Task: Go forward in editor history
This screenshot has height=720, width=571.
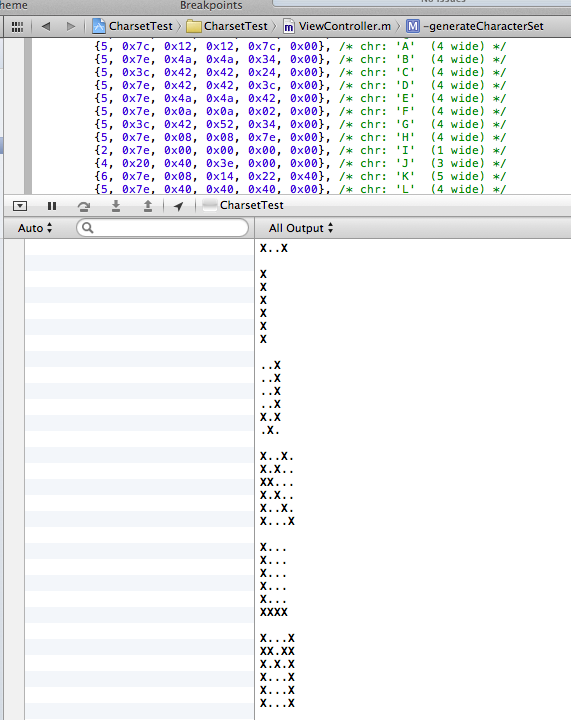Action: click(70, 26)
